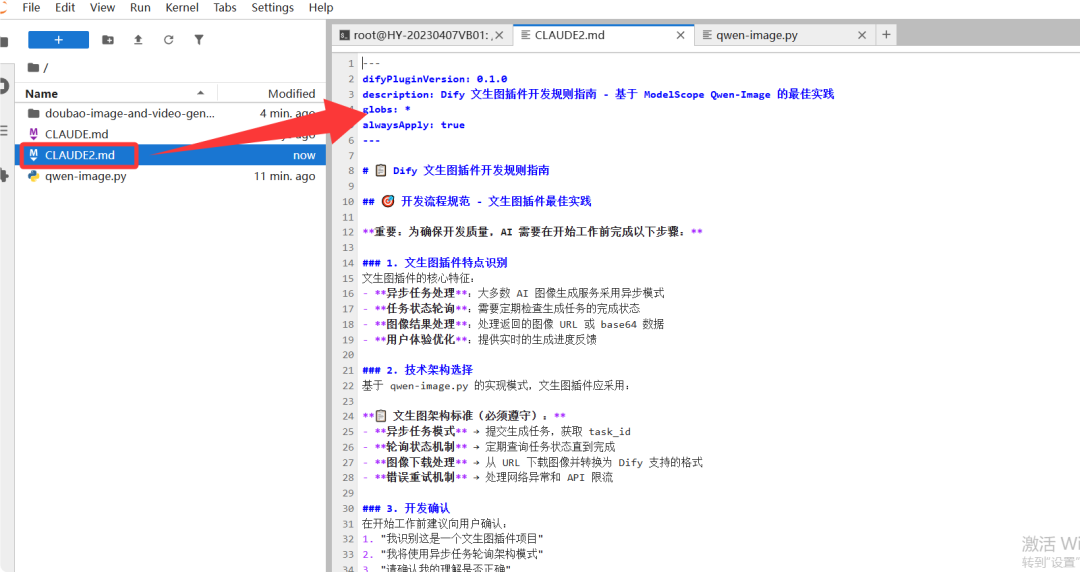Click the '用户体验优化' bullet line
Screen dimensions: 1080x572
coord(479,340)
